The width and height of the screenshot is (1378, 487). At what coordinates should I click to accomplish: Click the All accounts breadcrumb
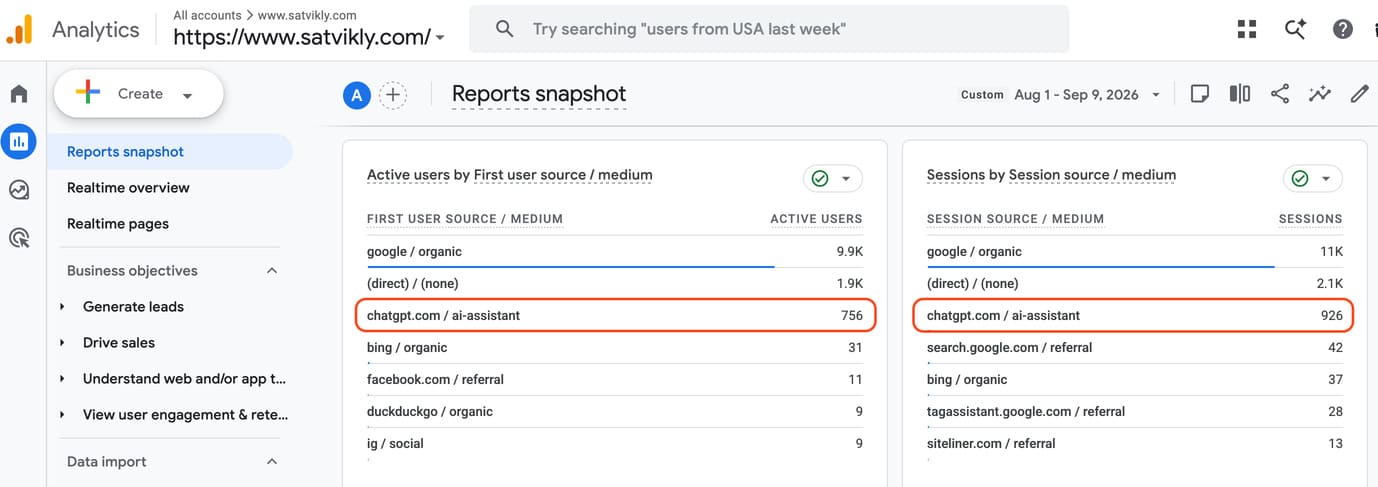pyautogui.click(x=207, y=15)
